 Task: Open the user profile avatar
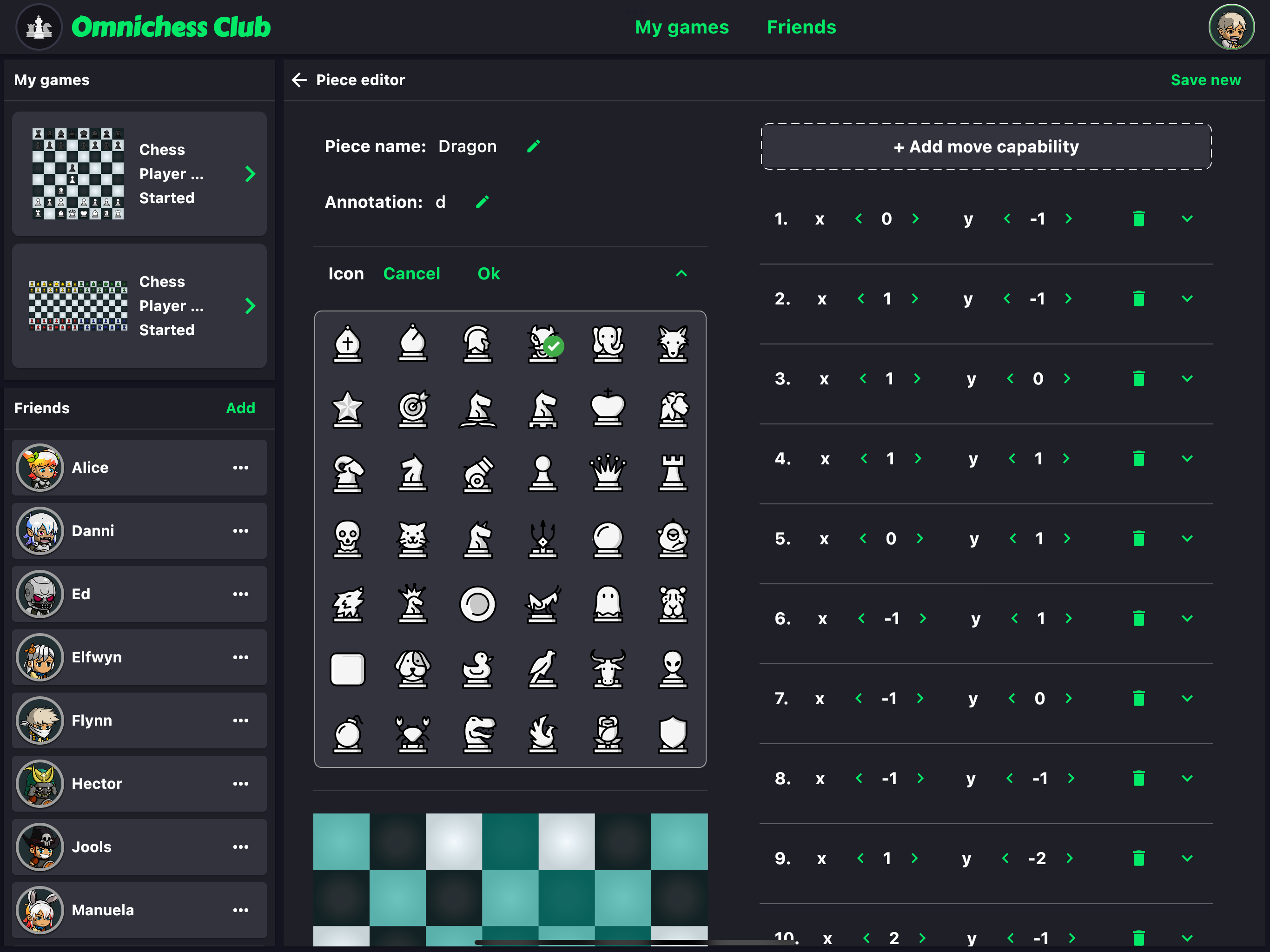(x=1231, y=27)
